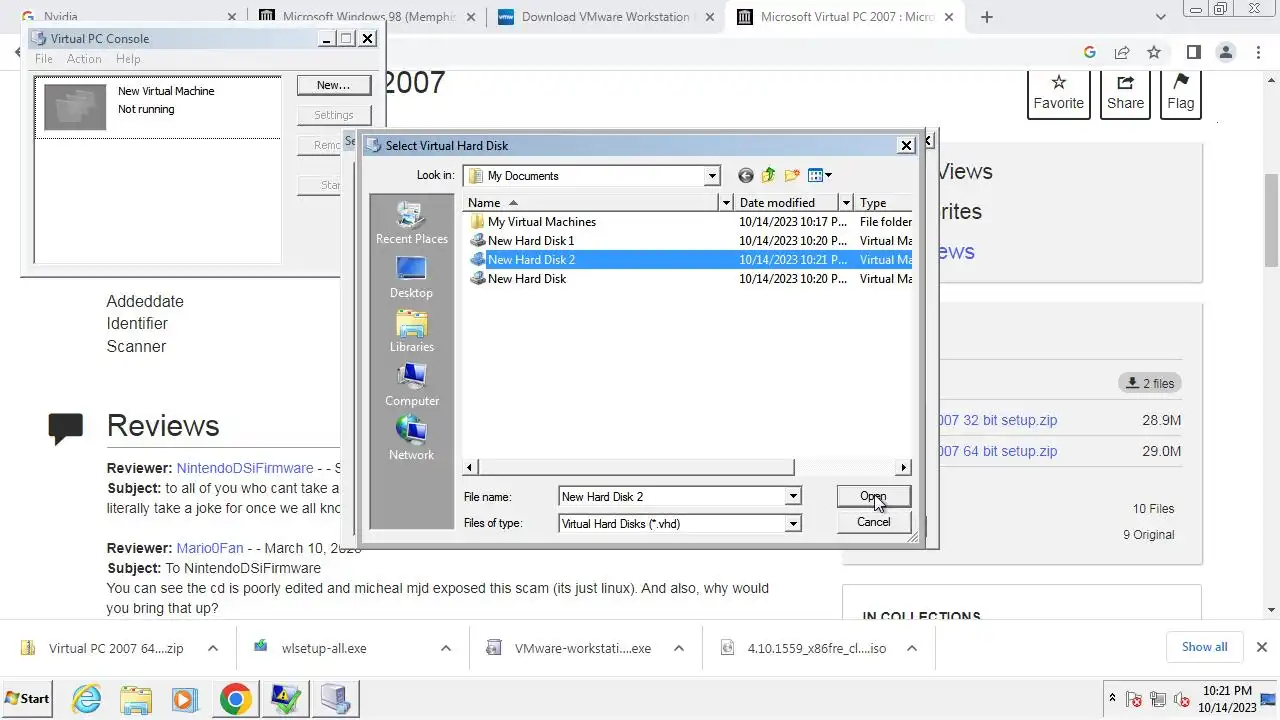Open 32 bit setup.zip download link
The height and width of the screenshot is (720, 1280).
[998, 420]
